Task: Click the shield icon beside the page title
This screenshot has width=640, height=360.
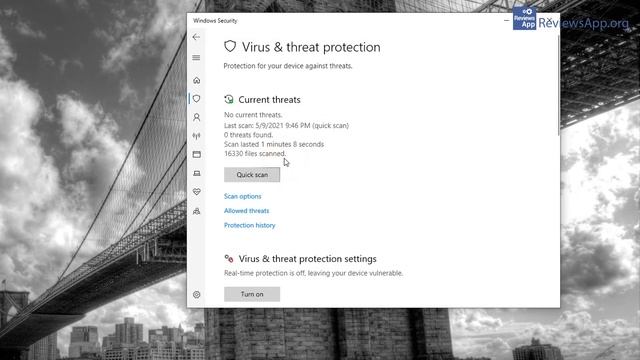Action: 230,46
